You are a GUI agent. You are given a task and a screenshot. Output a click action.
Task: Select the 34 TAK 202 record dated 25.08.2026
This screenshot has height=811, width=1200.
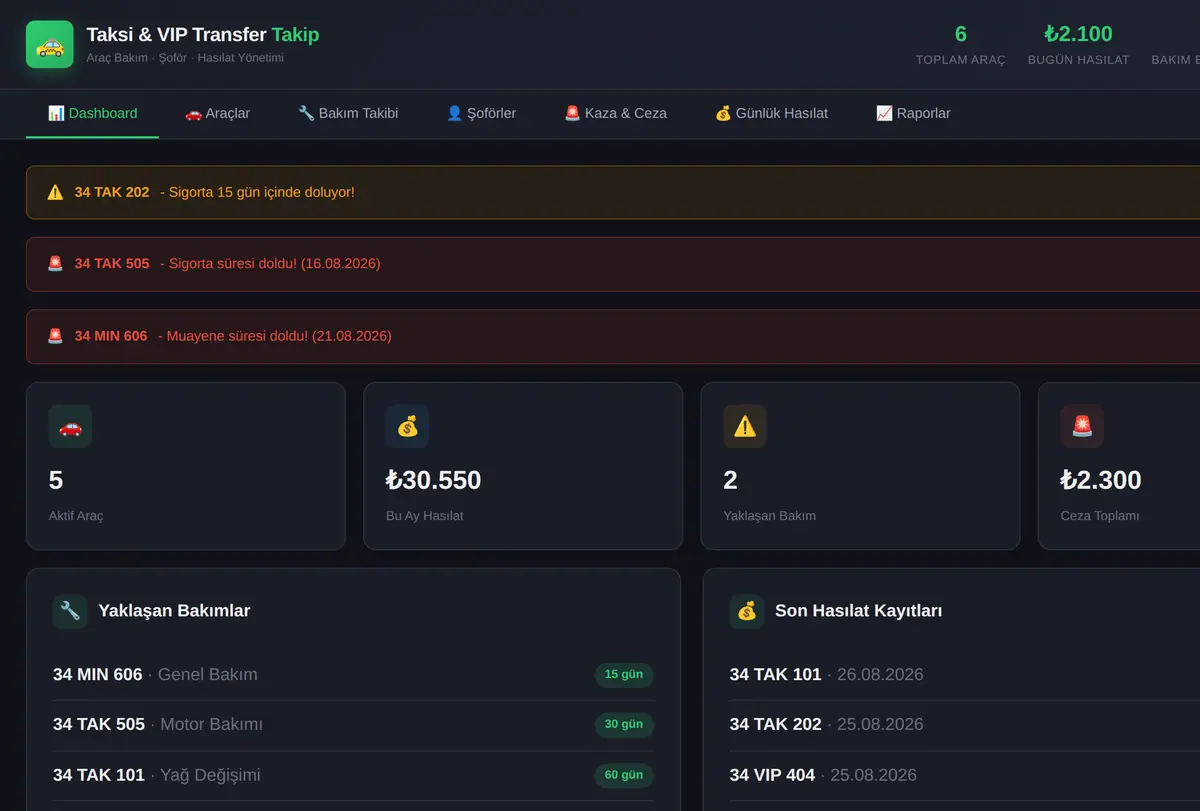(x=965, y=725)
